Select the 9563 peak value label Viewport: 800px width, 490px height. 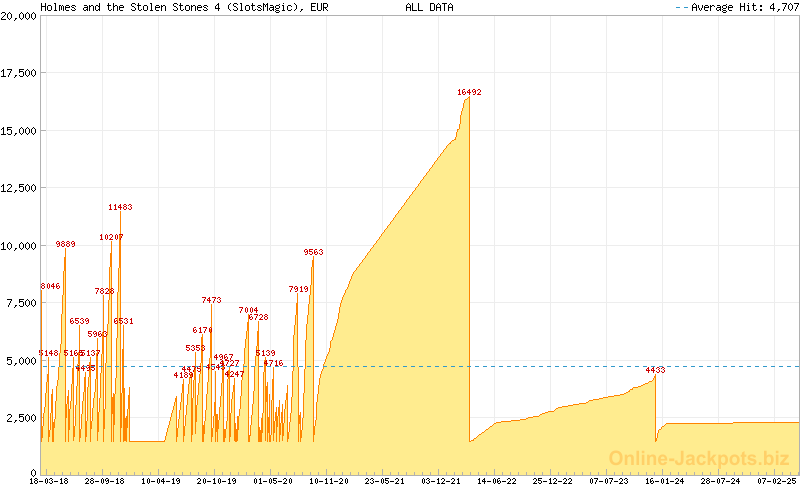coord(313,252)
